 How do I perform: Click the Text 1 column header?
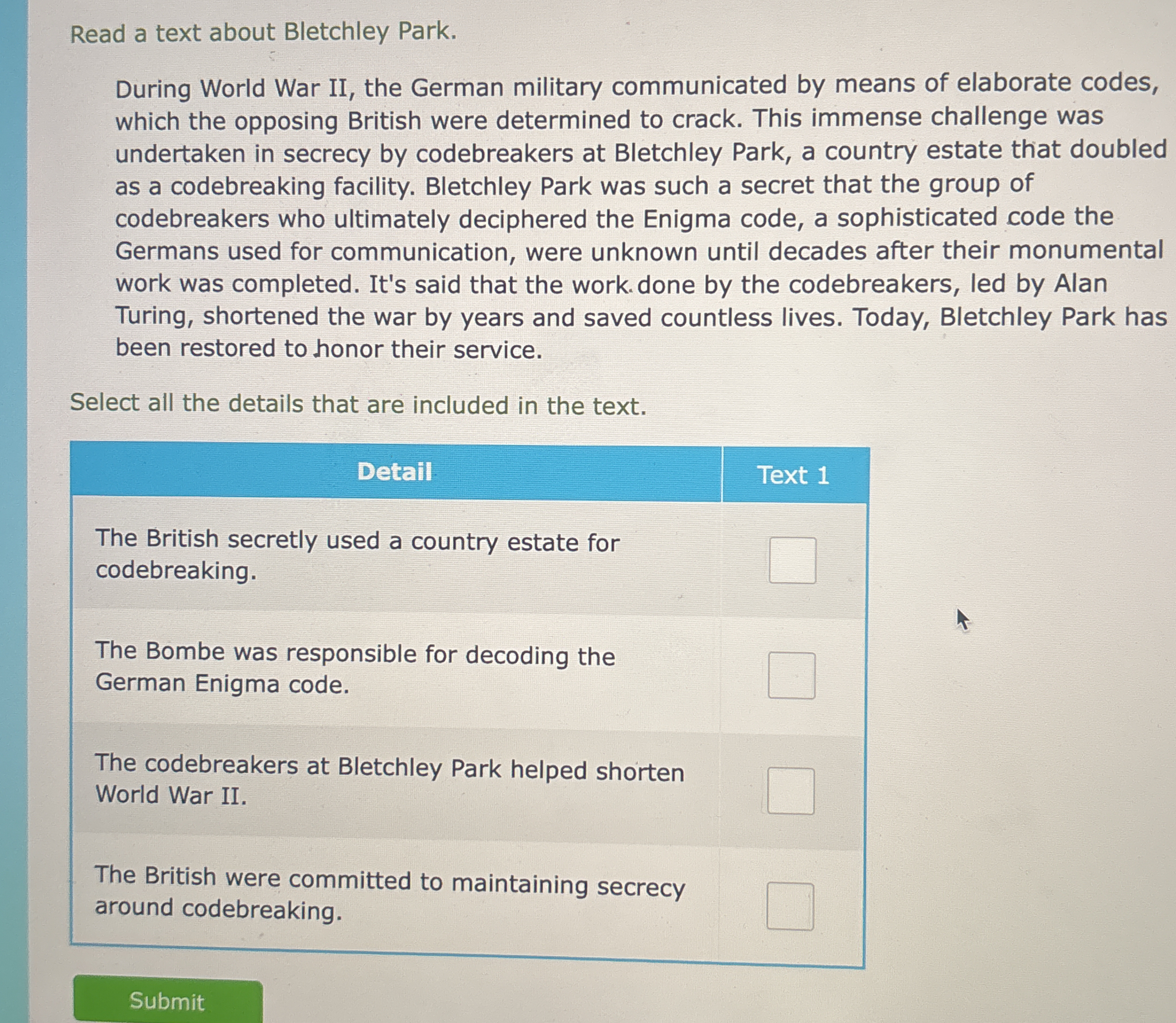pos(795,475)
